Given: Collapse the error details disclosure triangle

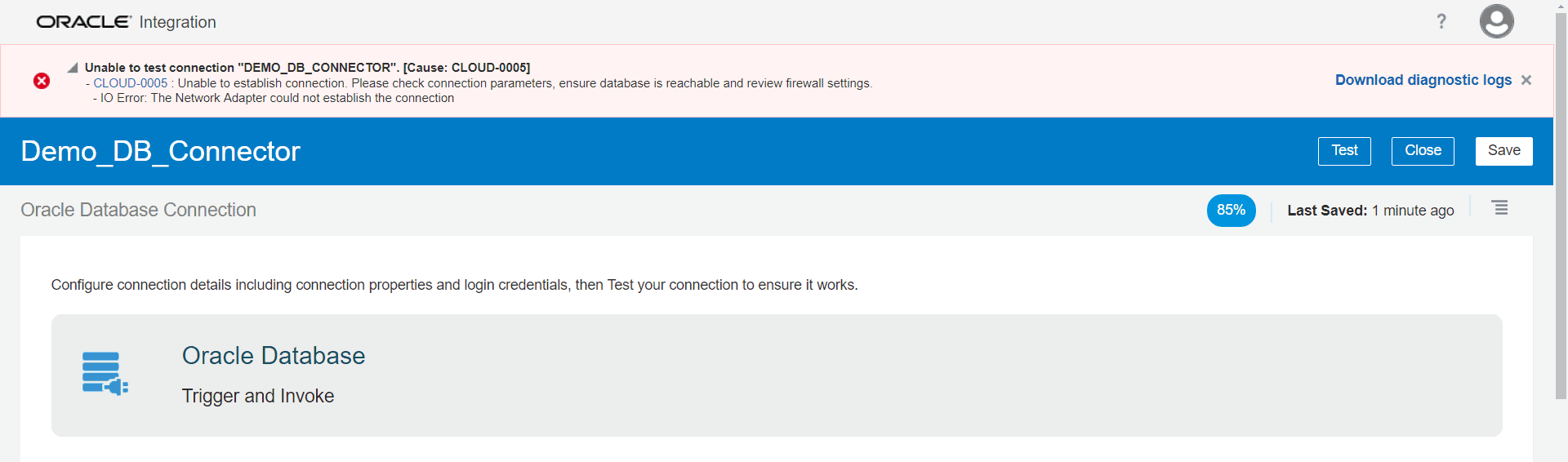Looking at the screenshot, I should point(73,68).
